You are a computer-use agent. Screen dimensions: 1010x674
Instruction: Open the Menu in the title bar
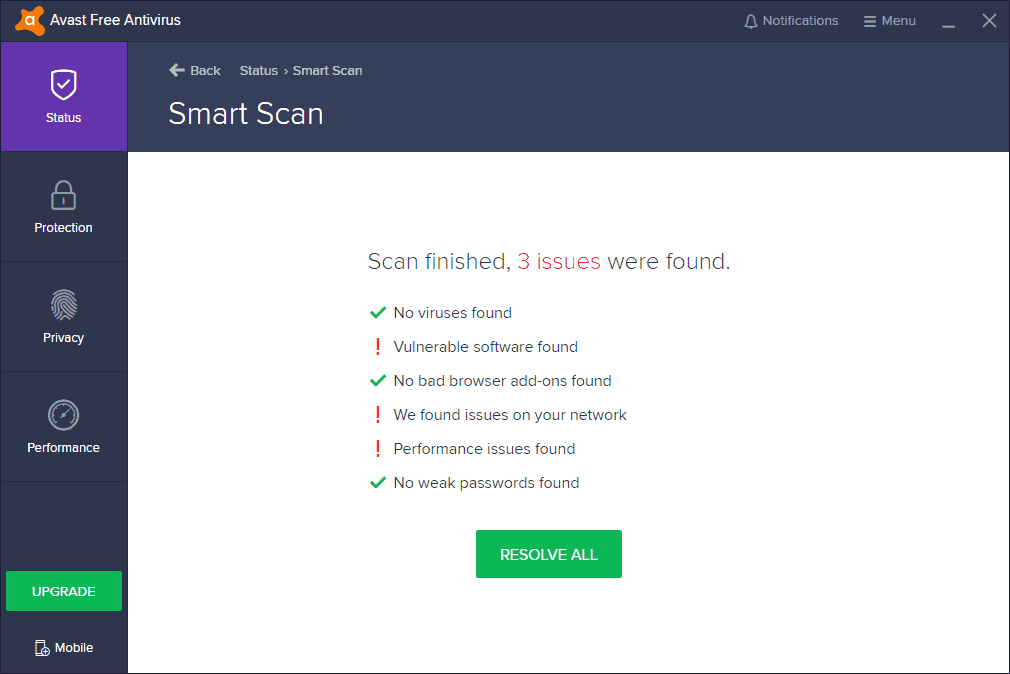[889, 20]
